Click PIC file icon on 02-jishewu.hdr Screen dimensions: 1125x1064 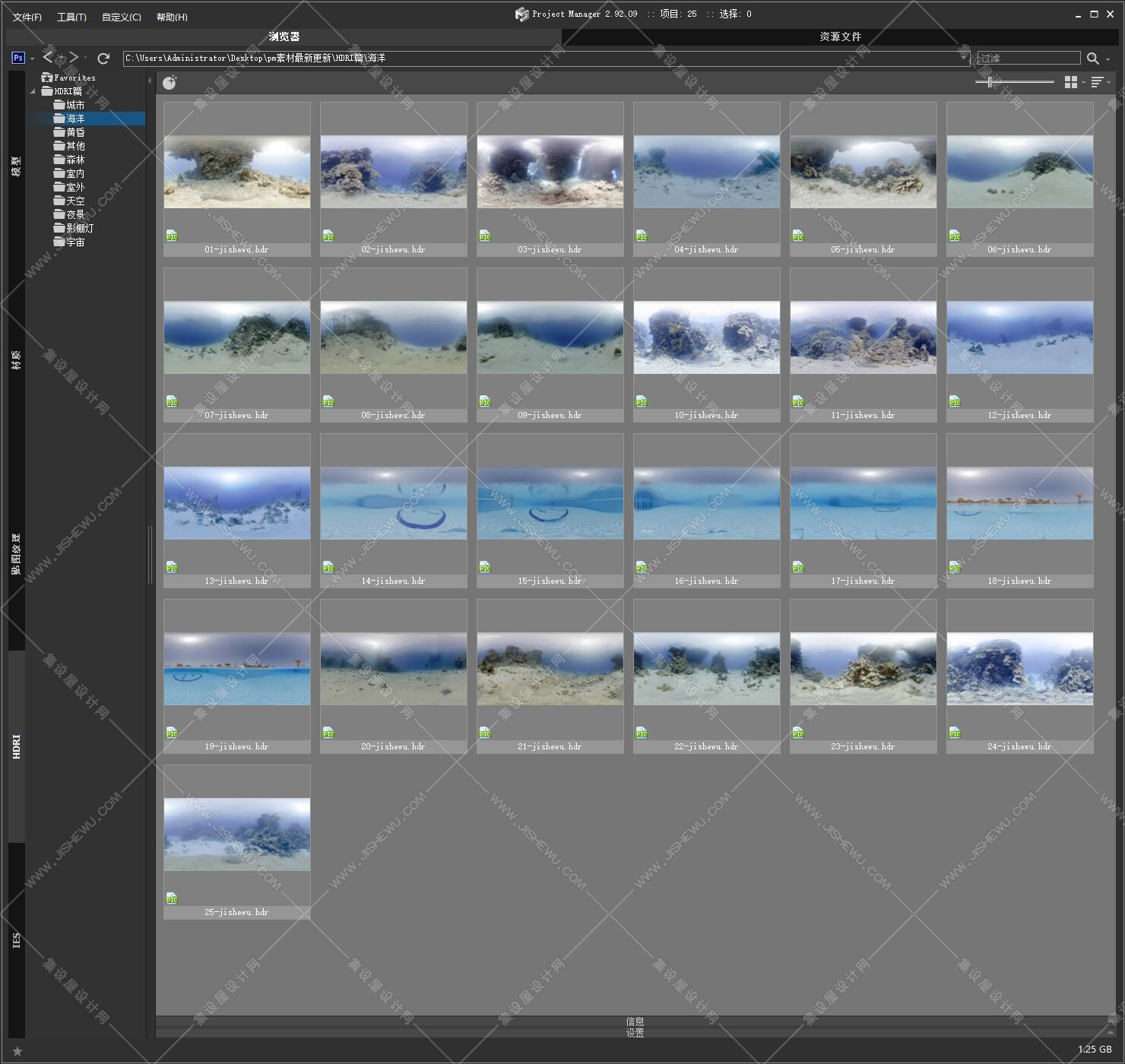(328, 236)
